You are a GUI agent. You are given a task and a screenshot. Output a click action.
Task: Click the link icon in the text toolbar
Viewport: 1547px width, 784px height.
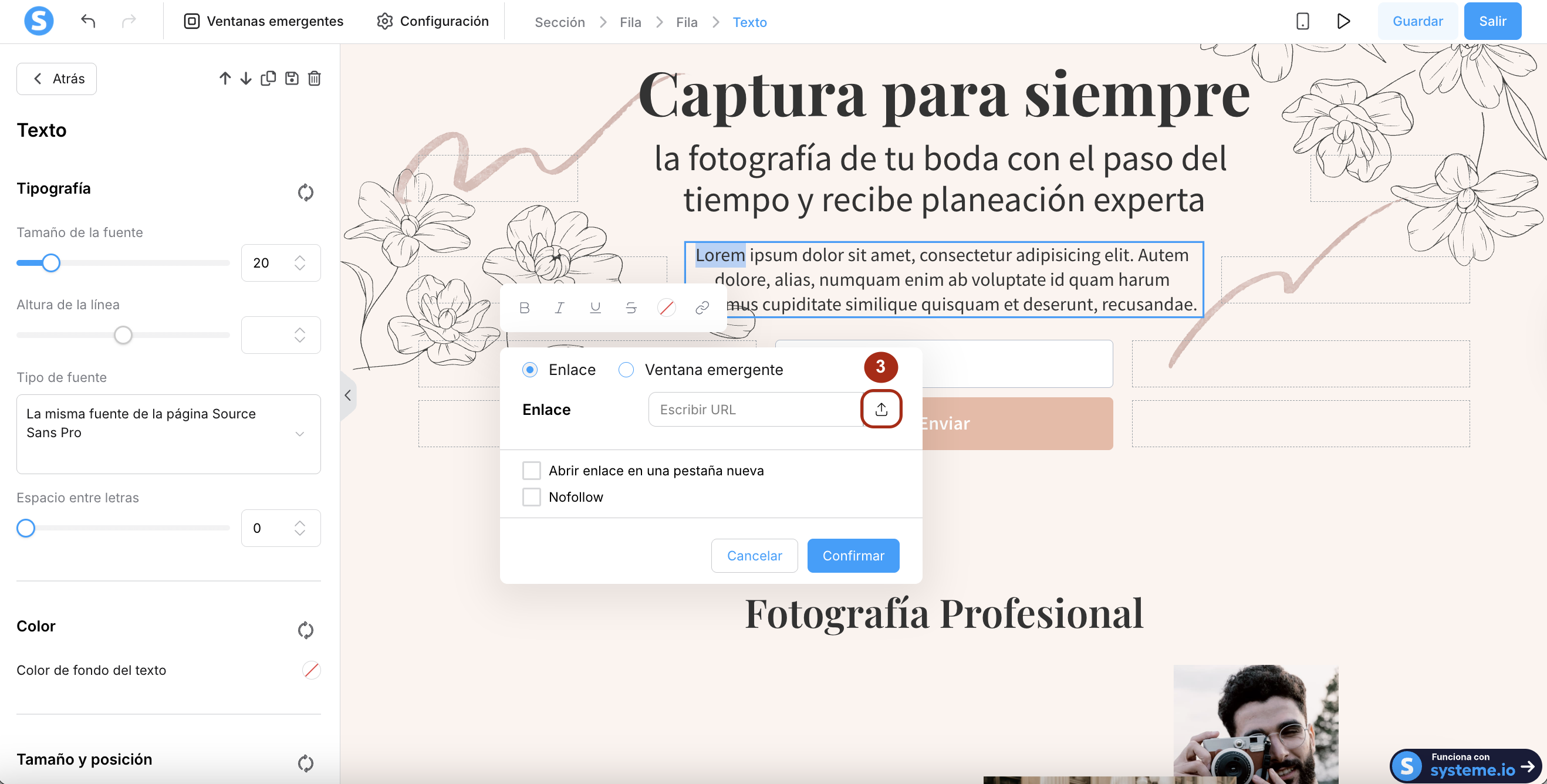[x=701, y=308]
